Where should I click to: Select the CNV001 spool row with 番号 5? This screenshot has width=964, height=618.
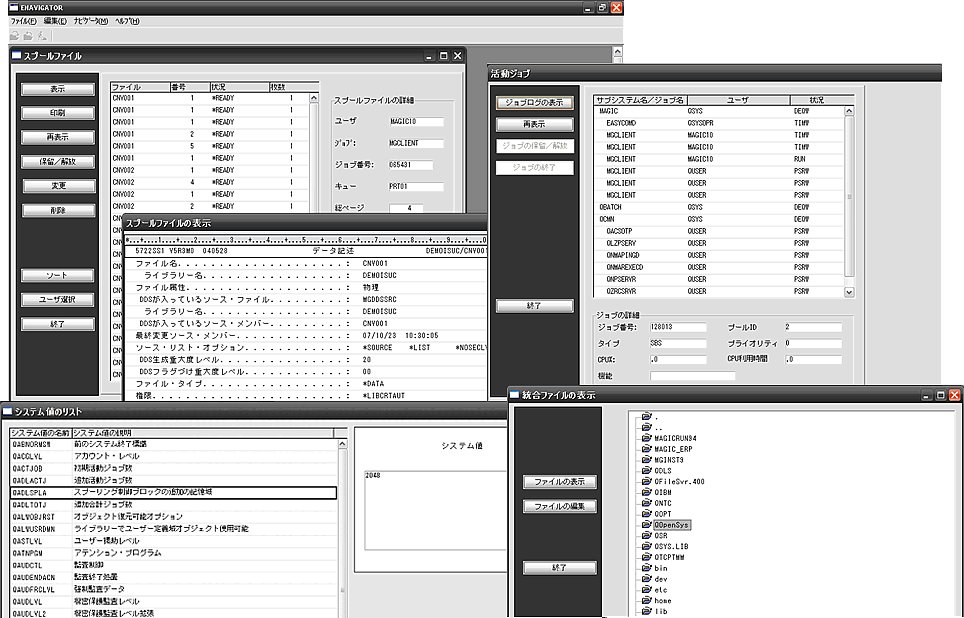pyautogui.click(x=210, y=146)
